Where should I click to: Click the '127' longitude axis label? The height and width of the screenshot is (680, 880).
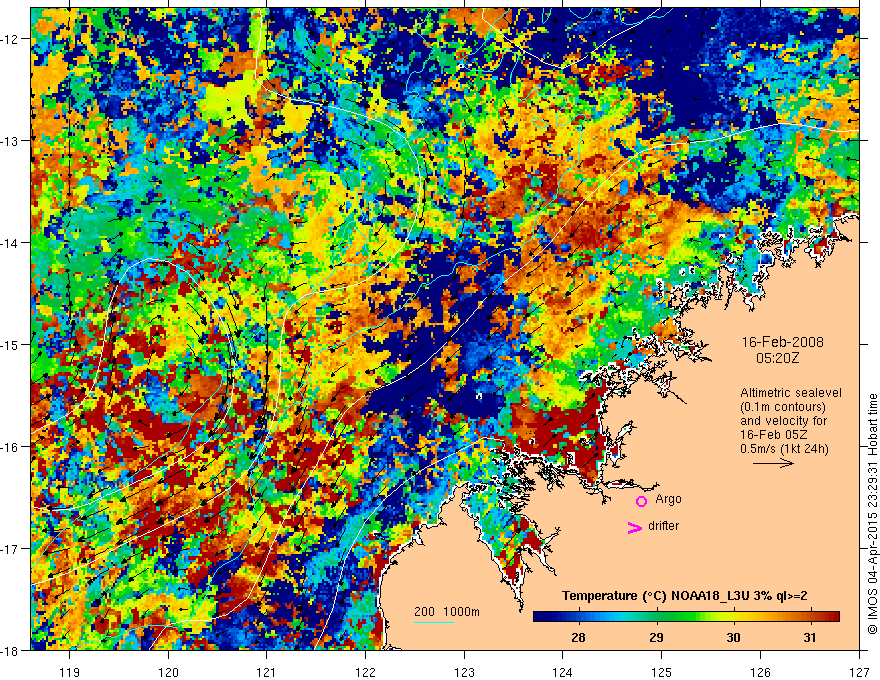click(859, 672)
